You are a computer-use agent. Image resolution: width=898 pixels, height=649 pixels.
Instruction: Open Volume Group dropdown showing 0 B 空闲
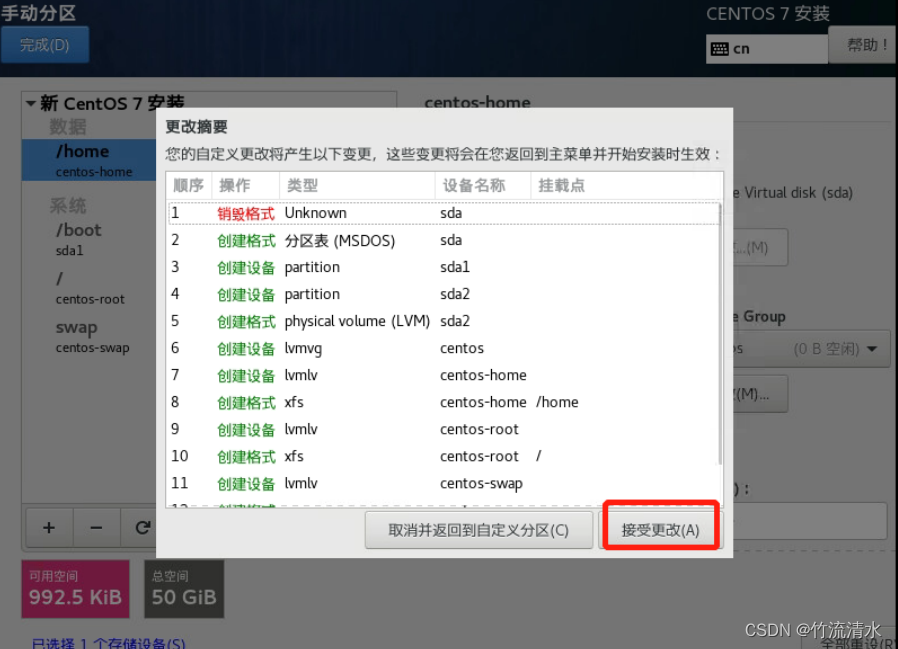812,349
